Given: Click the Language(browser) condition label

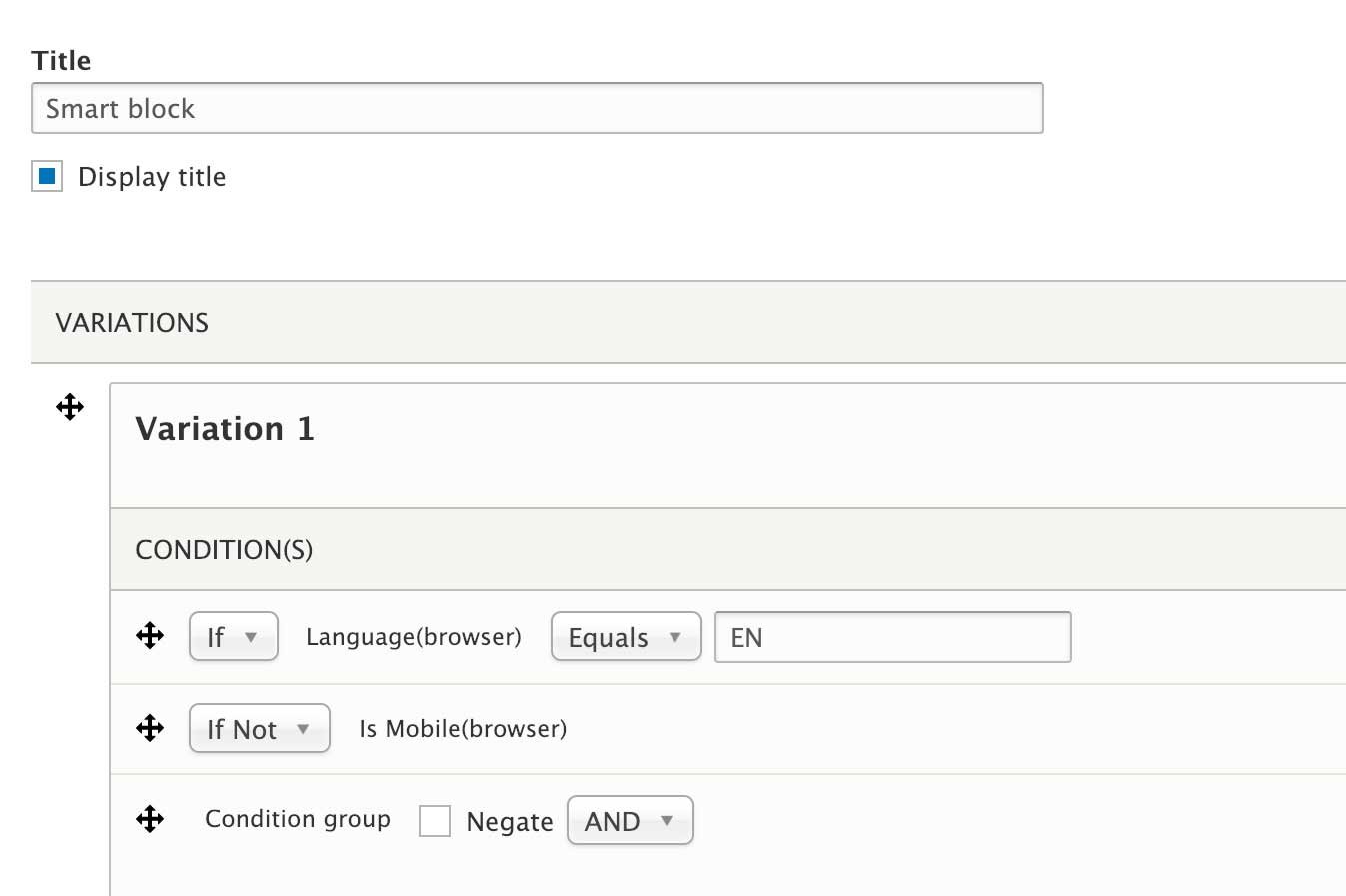Looking at the screenshot, I should (x=414, y=637).
